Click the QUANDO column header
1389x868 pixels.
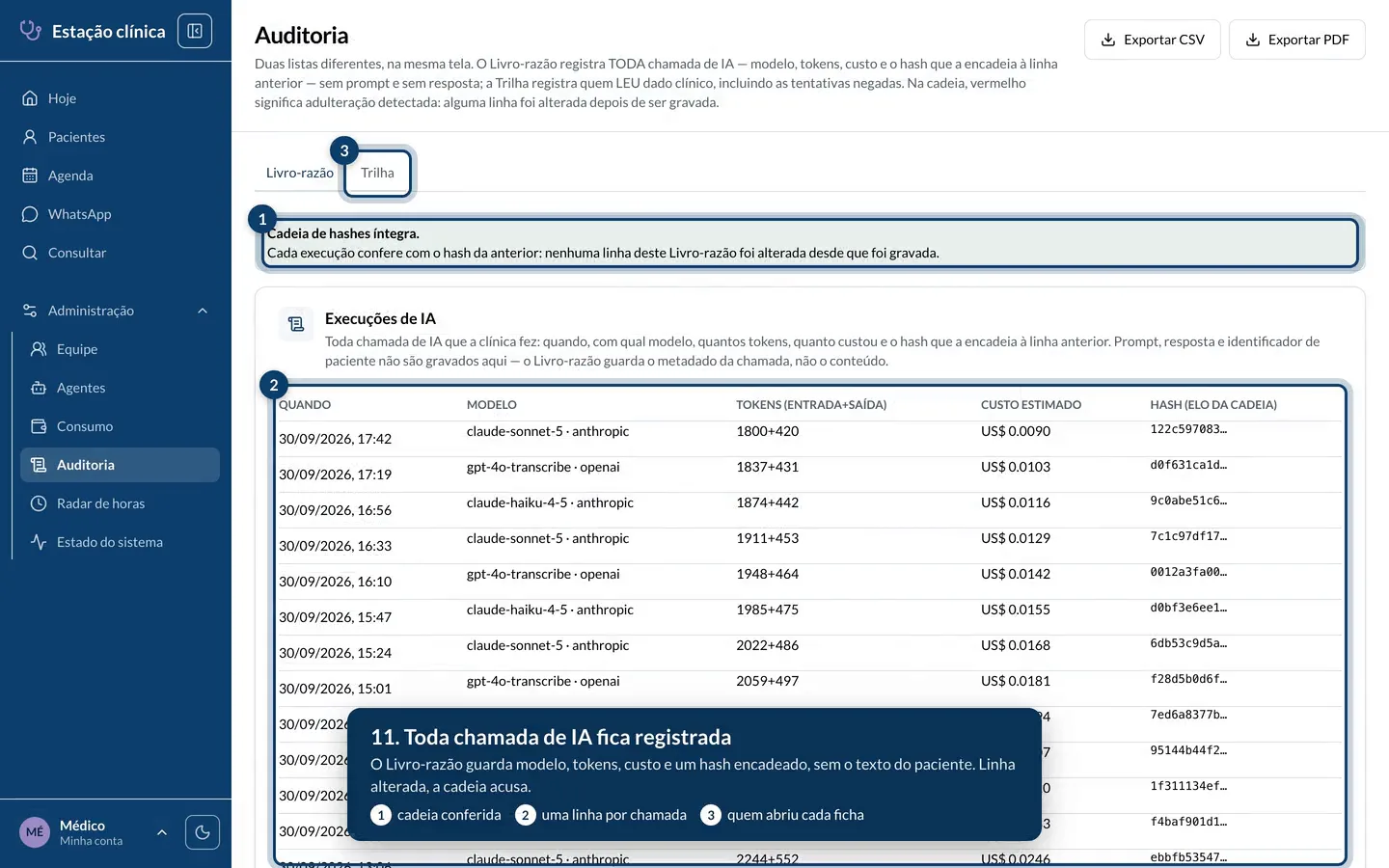[x=305, y=405]
